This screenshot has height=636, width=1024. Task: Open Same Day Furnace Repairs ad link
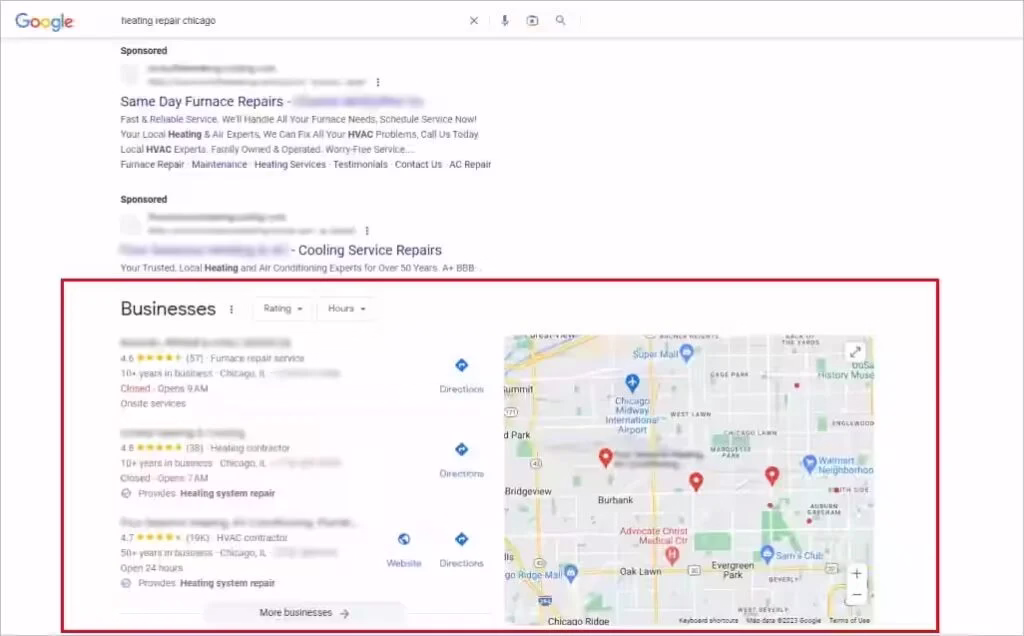tap(271, 101)
